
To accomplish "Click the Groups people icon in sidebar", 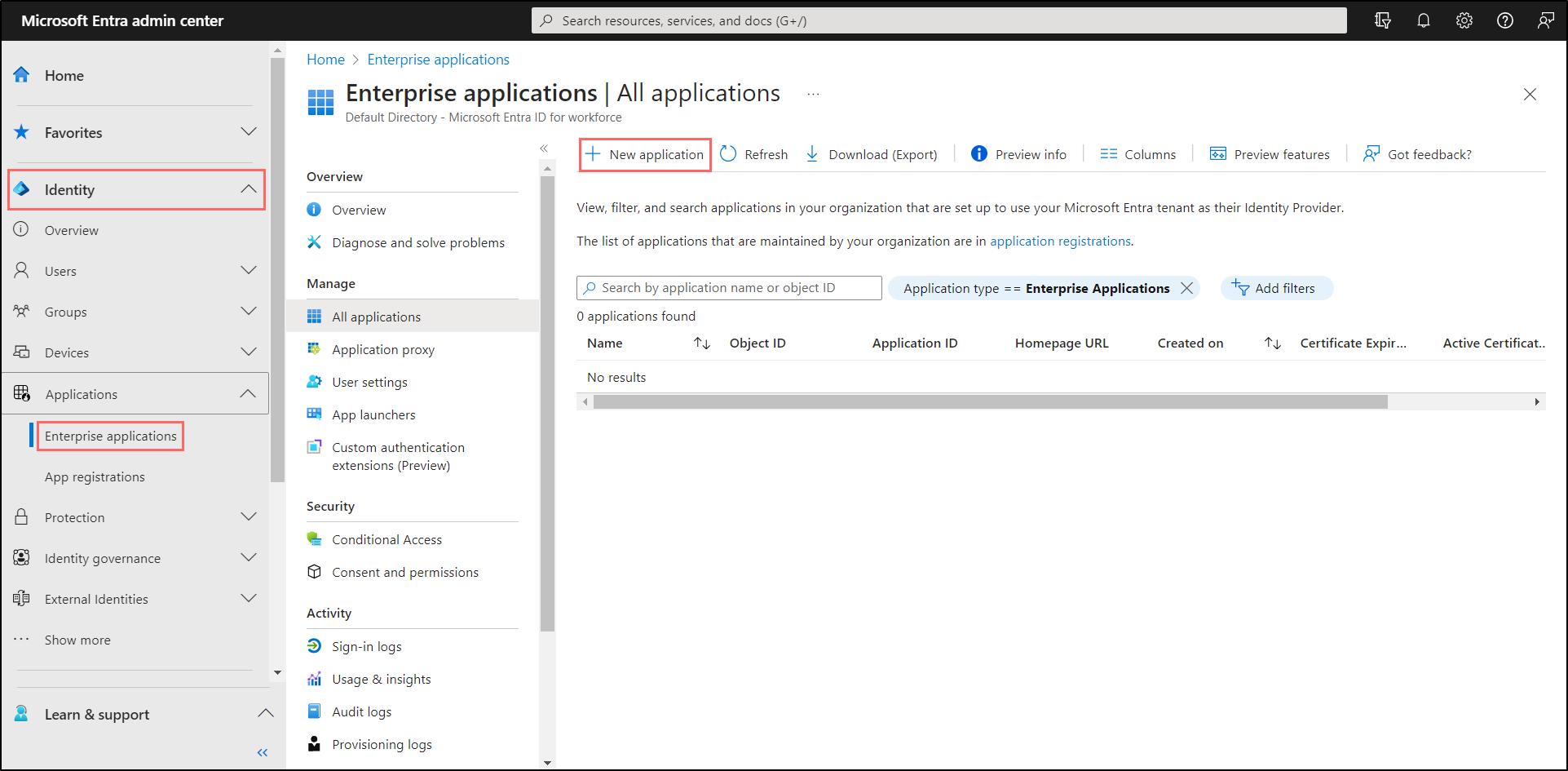I will (22, 312).
